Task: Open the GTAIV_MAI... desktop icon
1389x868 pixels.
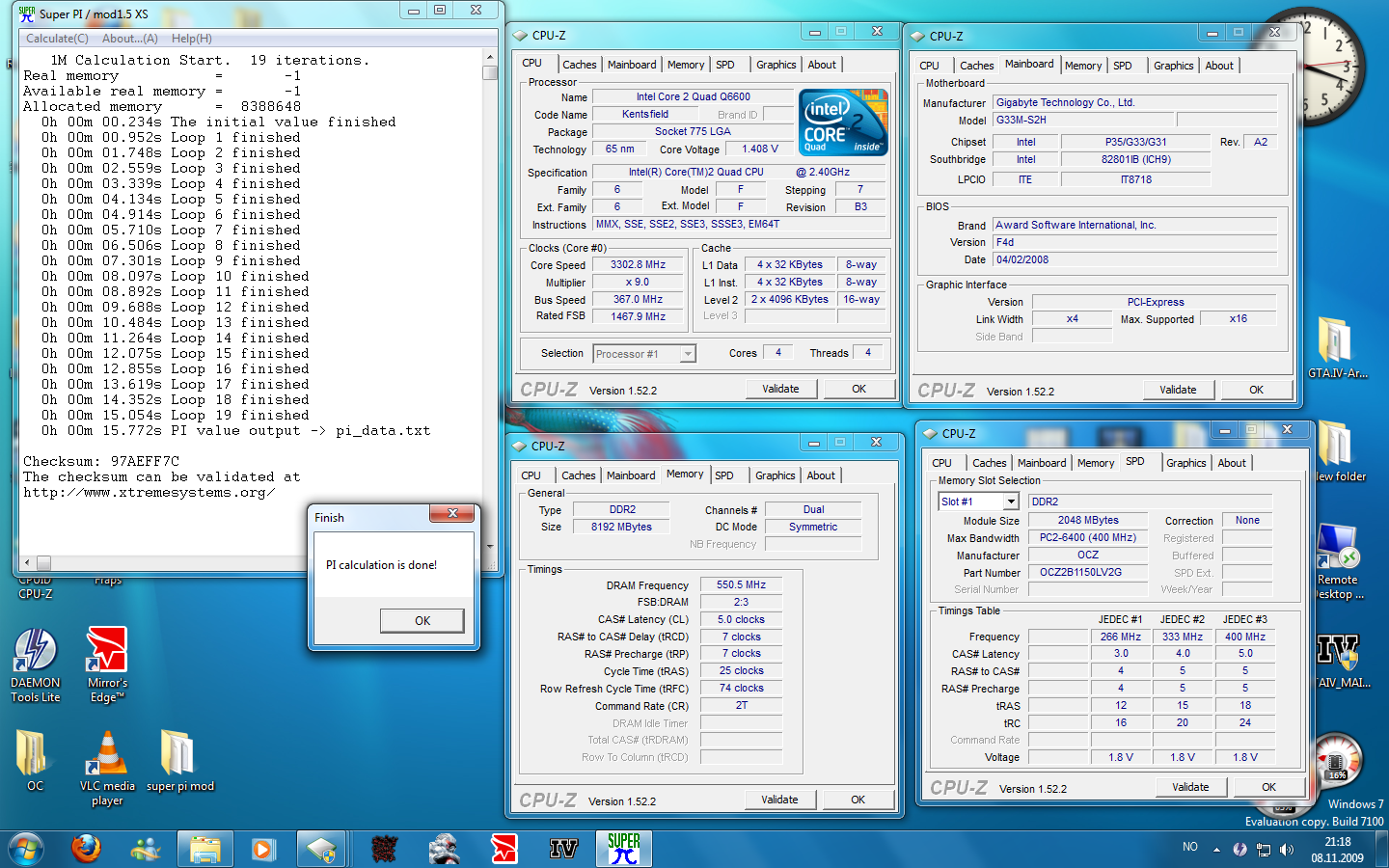Action: click(x=1340, y=662)
